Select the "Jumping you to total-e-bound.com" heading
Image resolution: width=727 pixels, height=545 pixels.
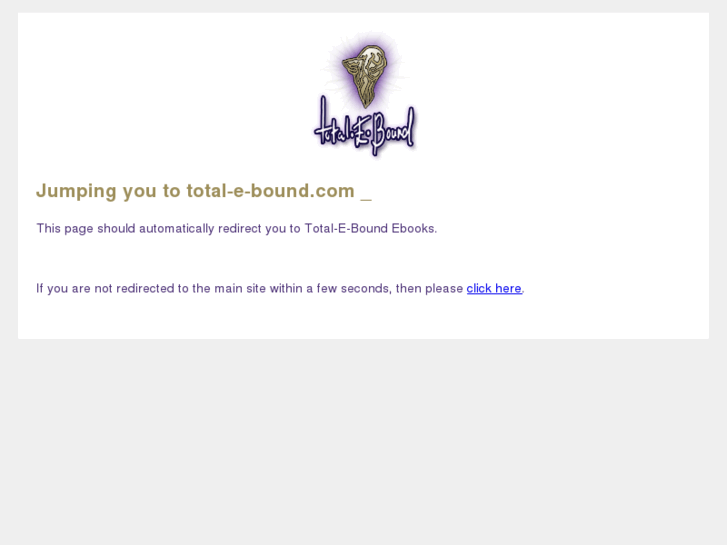(x=195, y=191)
